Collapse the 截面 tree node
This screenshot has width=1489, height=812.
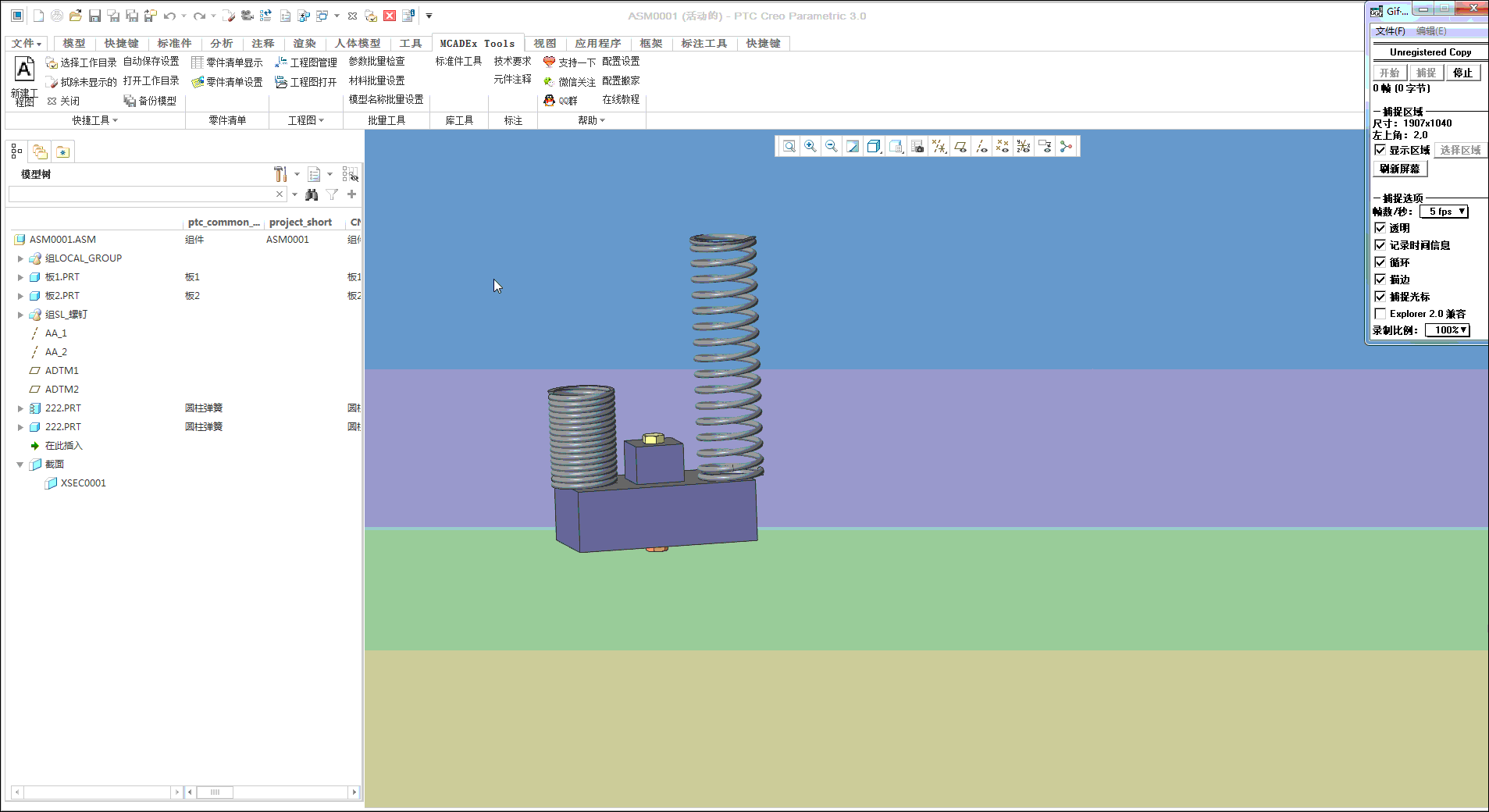(x=20, y=465)
